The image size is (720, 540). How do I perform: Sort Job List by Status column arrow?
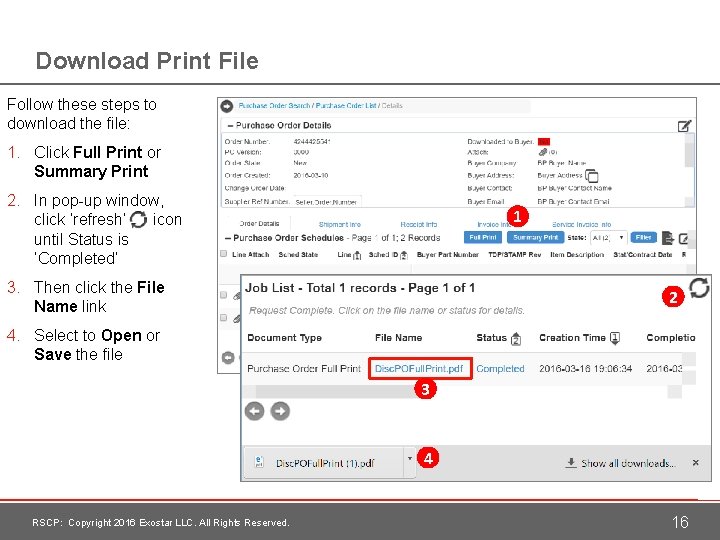516,338
